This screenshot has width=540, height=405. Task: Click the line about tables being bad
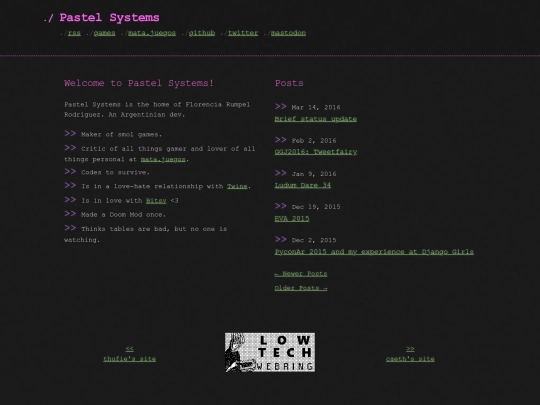pos(146,234)
